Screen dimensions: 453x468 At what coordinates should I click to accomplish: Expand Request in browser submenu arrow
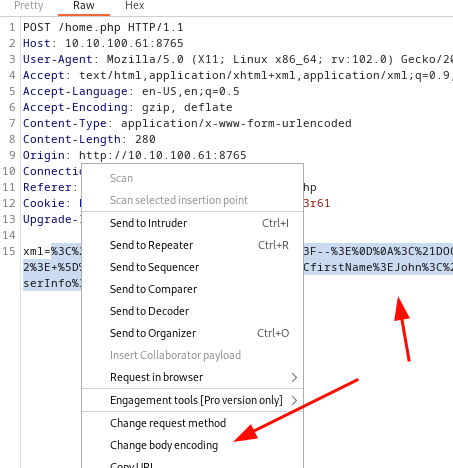tap(294, 377)
